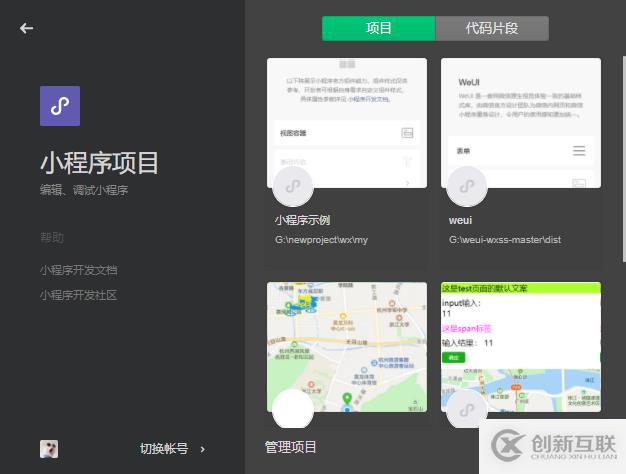Viewport: 626px width, 474px height.
Task: Click the purple mini program logo icon
Action: [59, 106]
